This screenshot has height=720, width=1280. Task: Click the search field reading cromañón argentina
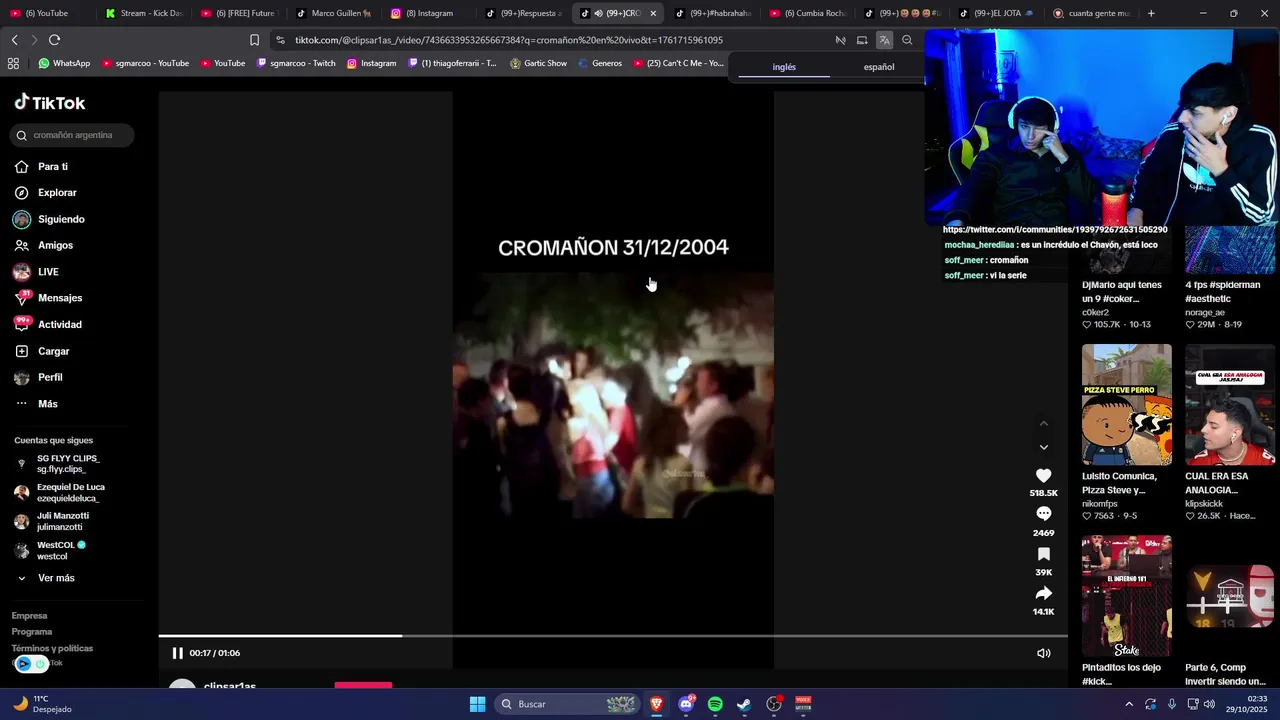[x=72, y=135]
